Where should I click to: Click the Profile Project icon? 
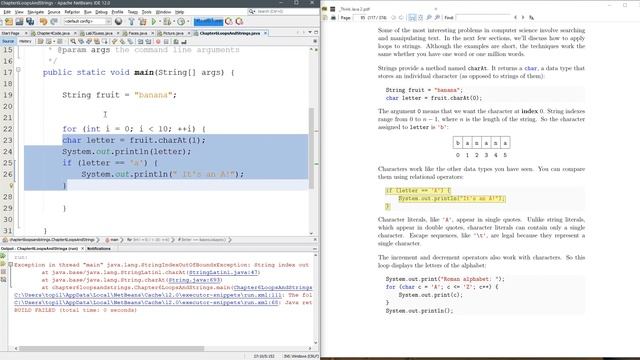[x=181, y=21]
